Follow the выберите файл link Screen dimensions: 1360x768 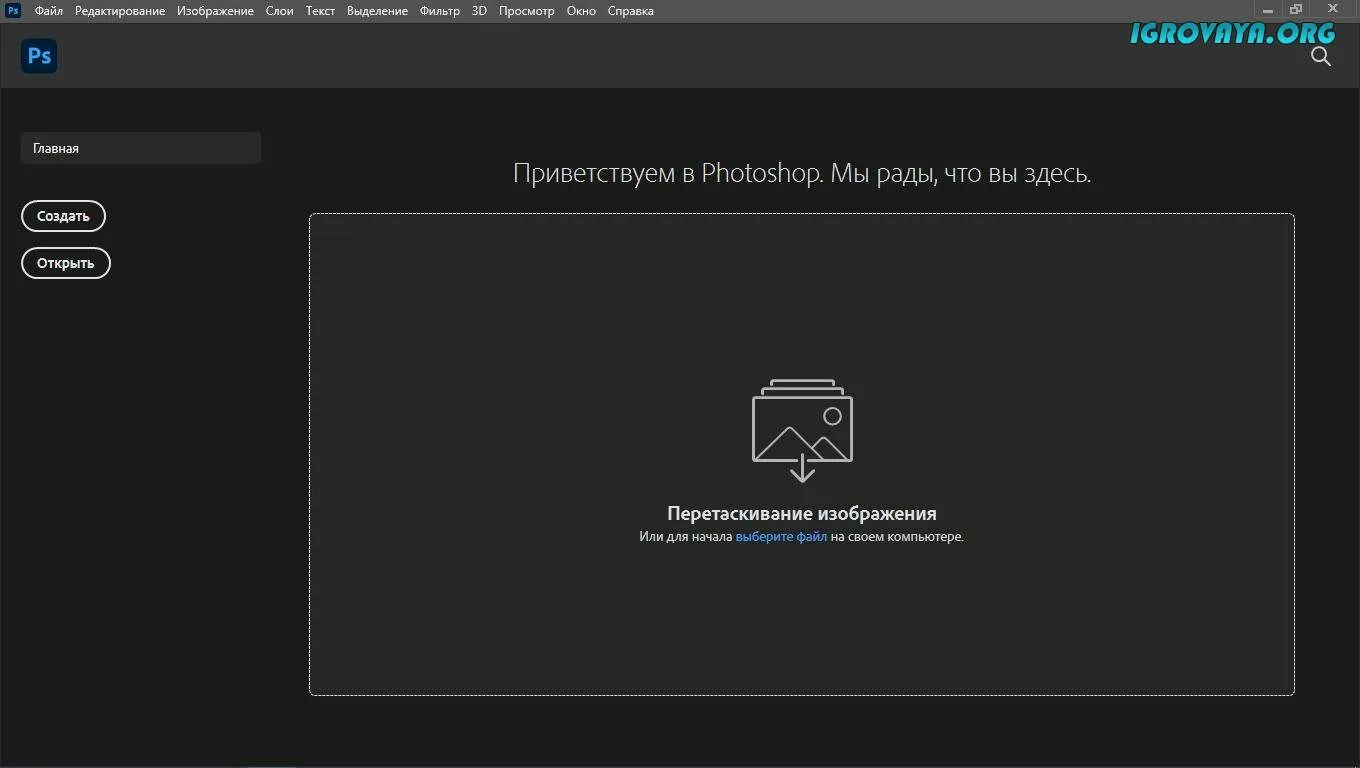[781, 537]
